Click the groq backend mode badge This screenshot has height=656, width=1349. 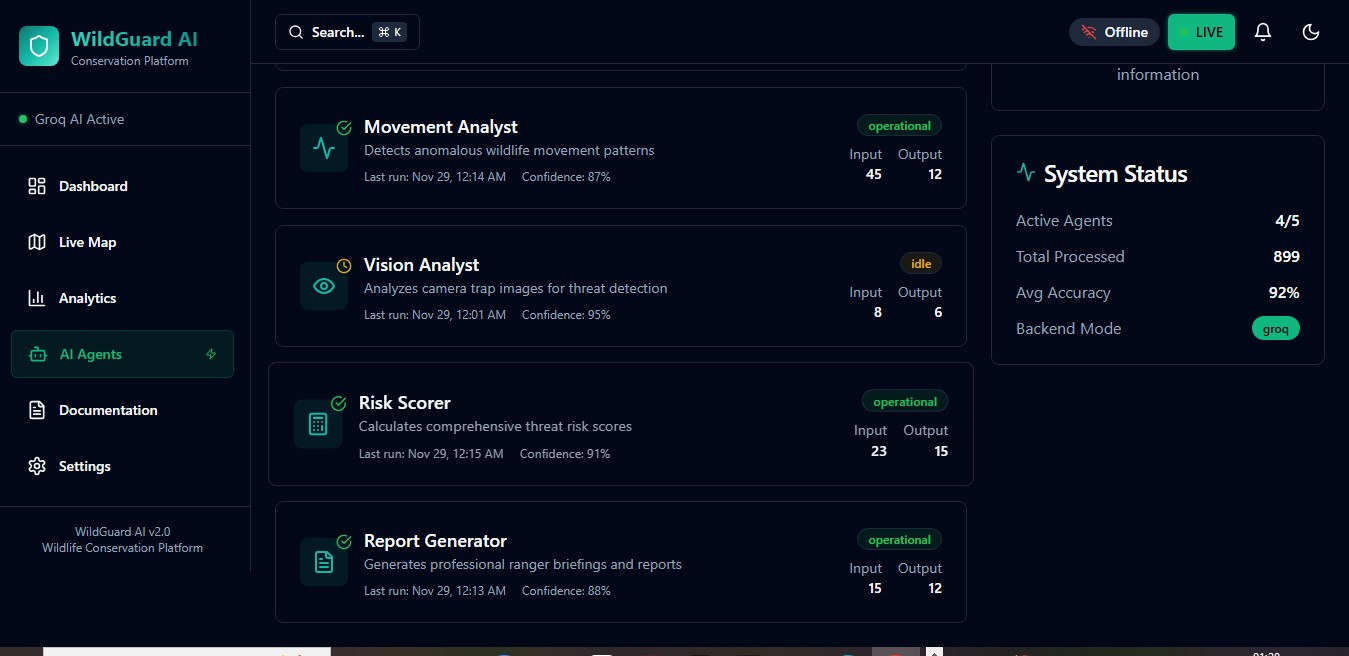(1275, 328)
